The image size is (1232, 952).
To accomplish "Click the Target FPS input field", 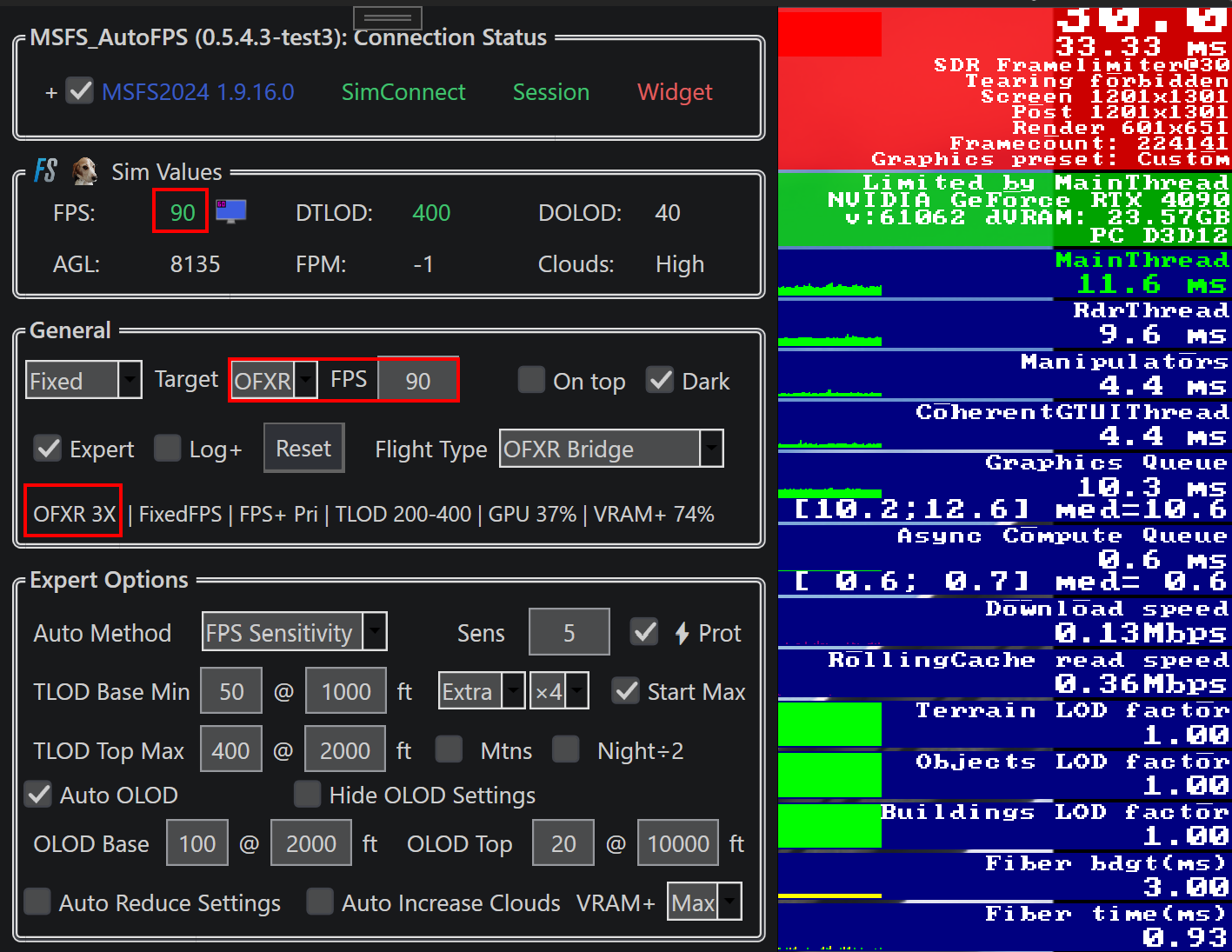I will 418,381.
